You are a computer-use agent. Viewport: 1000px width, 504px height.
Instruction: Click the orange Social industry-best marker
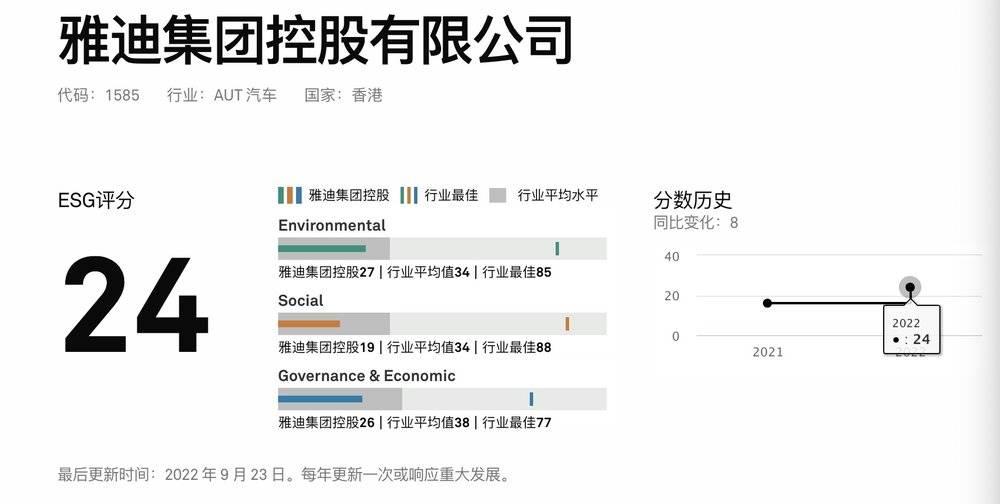coord(567,324)
